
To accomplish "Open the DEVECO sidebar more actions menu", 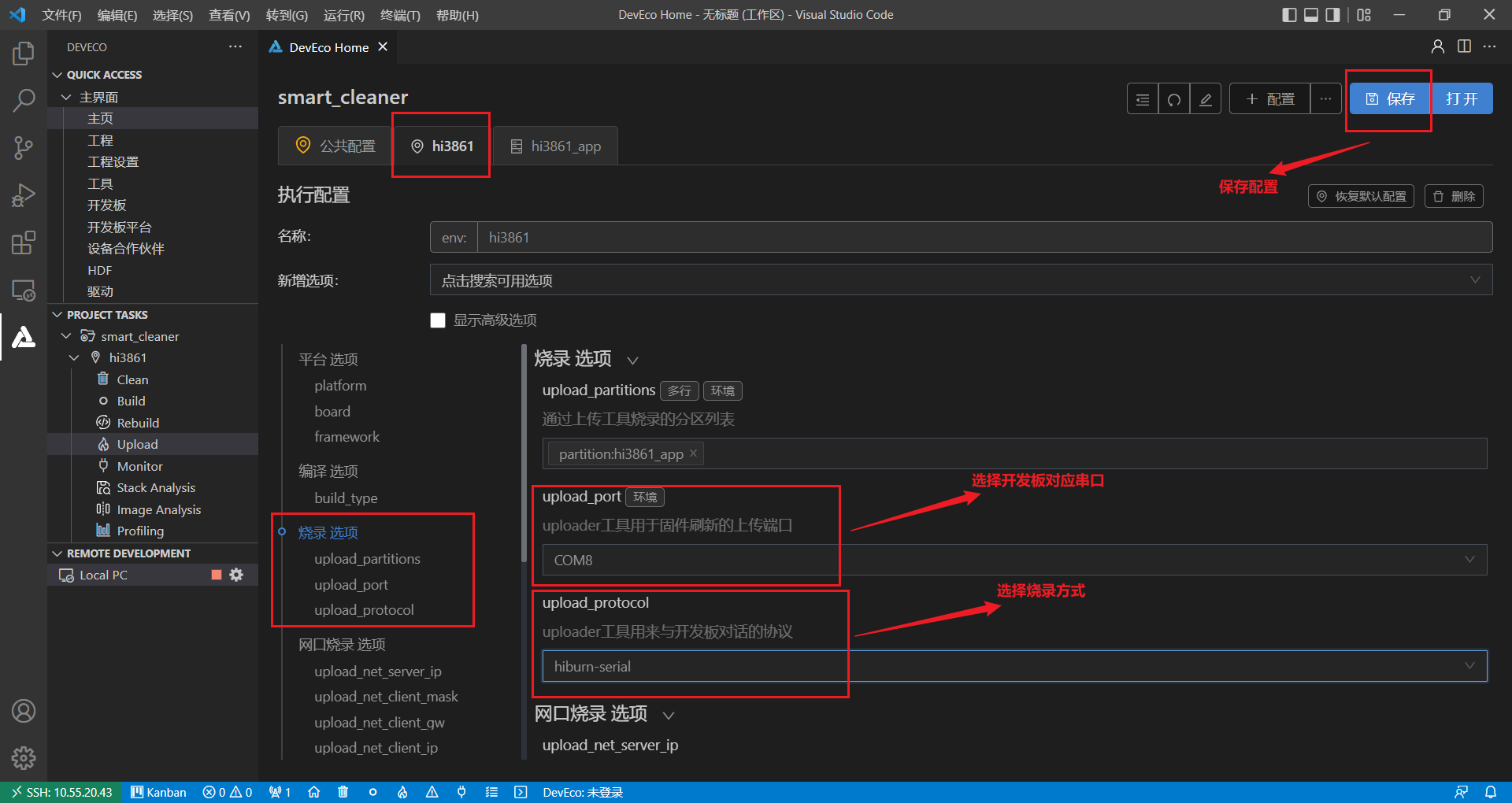I will coord(235,47).
